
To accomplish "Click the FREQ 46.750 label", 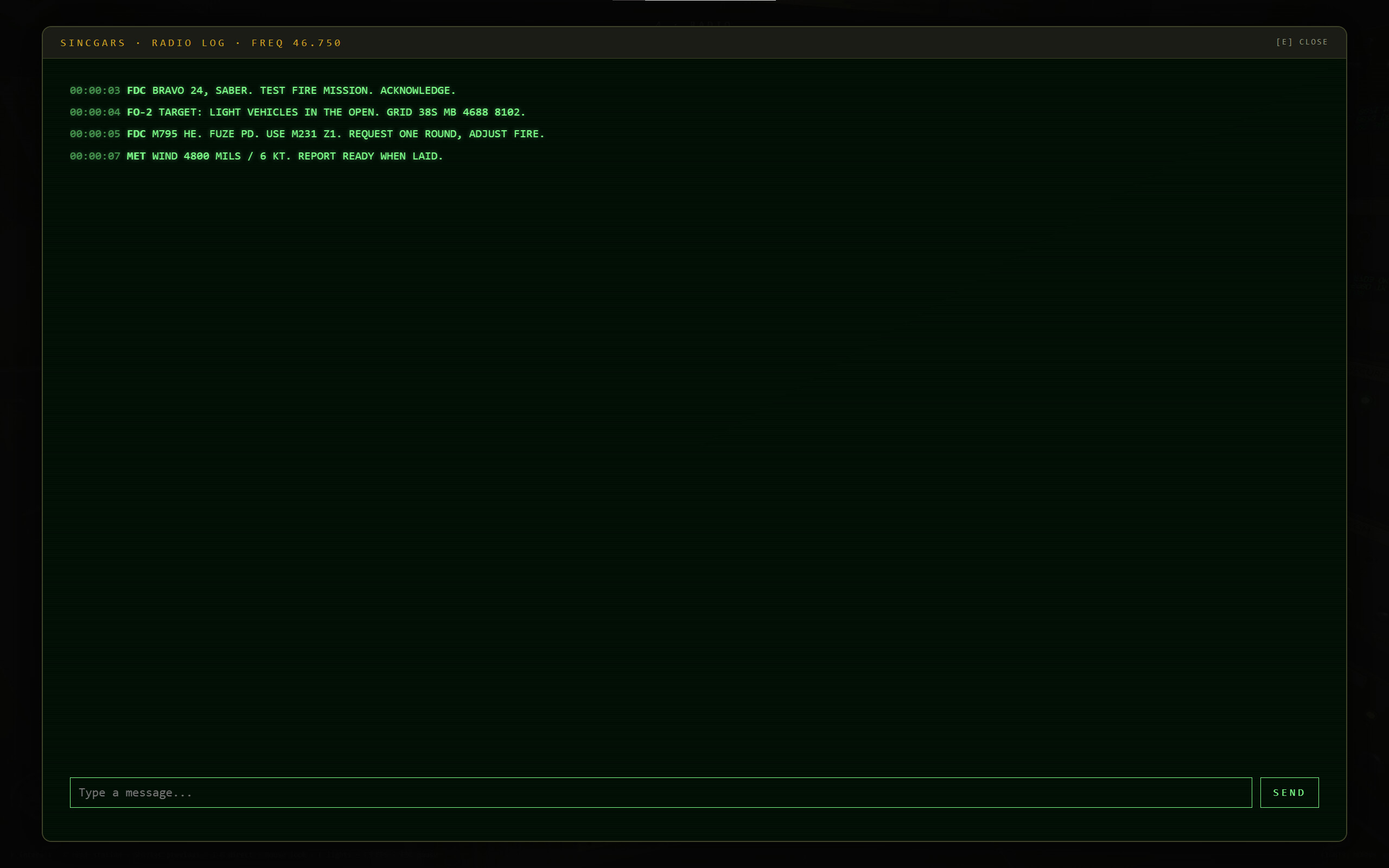I will (296, 43).
